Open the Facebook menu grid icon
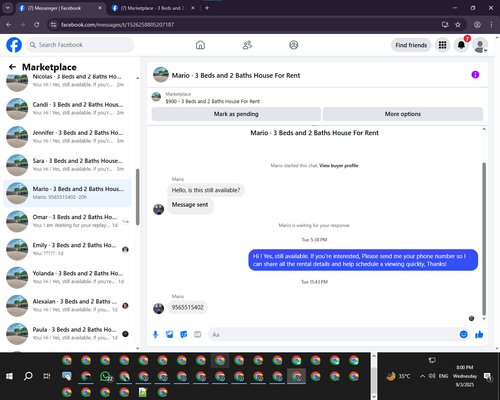The width and height of the screenshot is (500, 400). [x=442, y=45]
